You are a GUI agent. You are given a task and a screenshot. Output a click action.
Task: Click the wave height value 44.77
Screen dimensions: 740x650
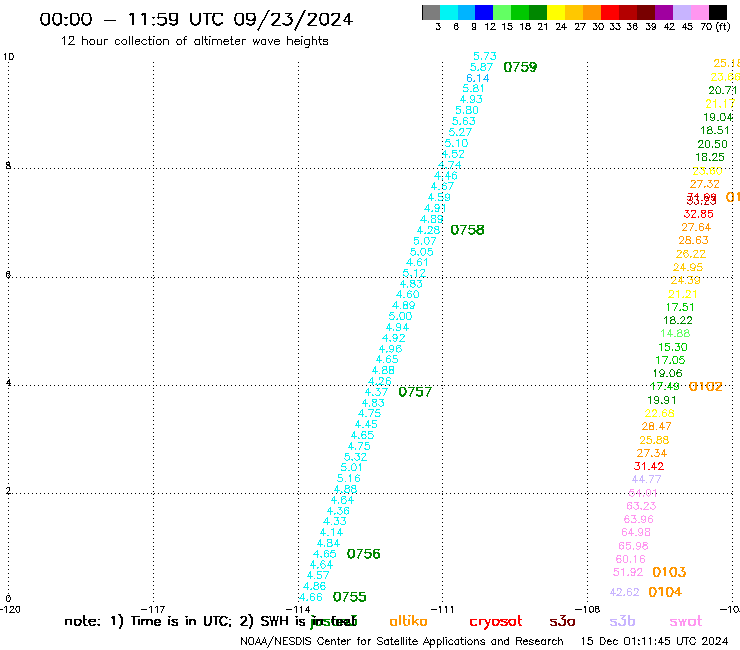tap(646, 479)
